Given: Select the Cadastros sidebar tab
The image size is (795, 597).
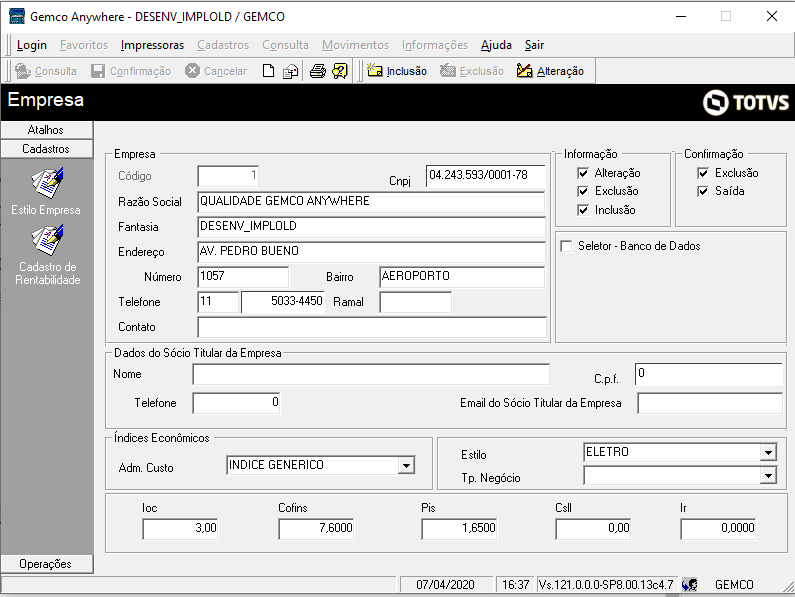Looking at the screenshot, I should coord(47,149).
